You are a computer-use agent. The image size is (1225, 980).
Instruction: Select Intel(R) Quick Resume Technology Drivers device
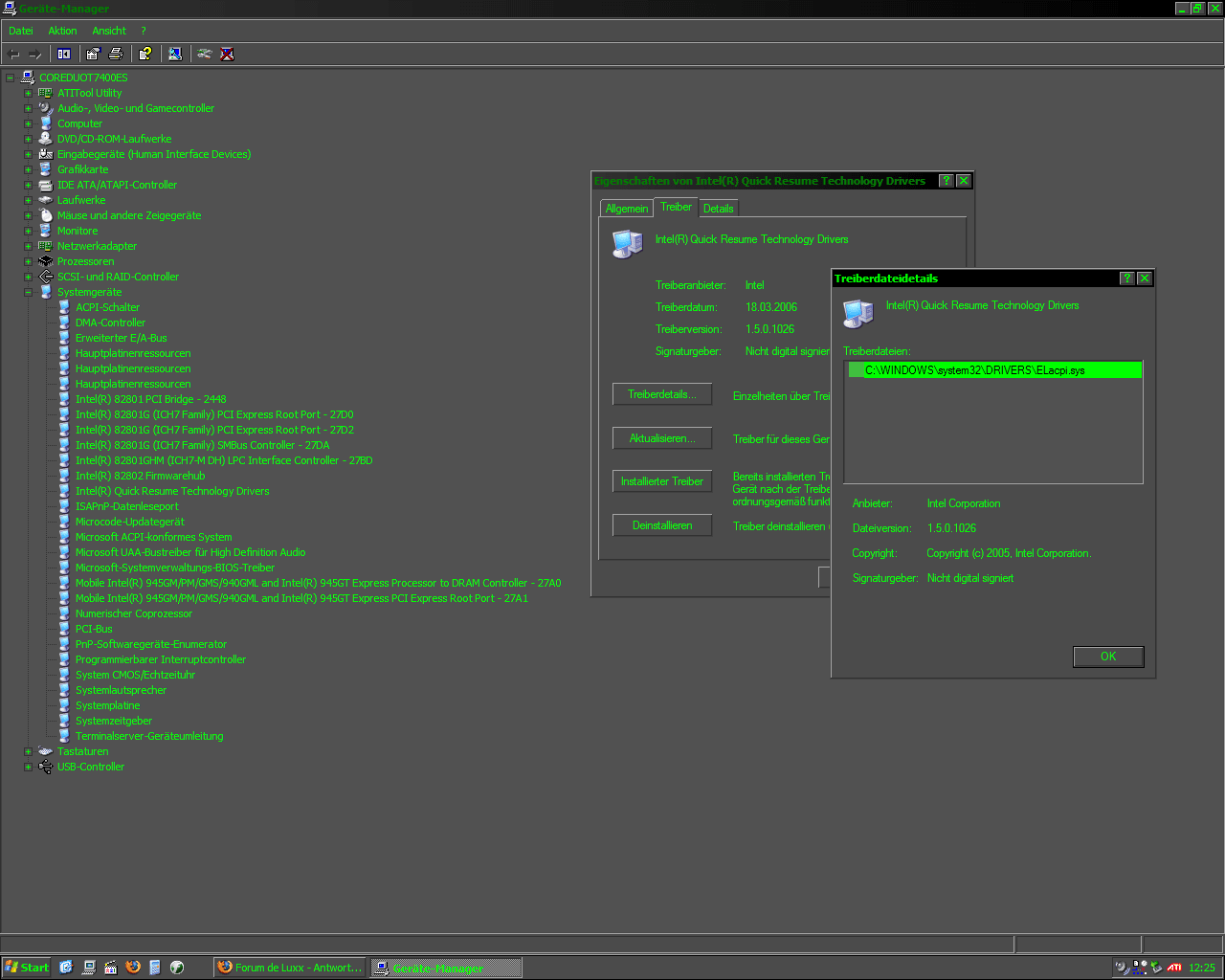(172, 491)
